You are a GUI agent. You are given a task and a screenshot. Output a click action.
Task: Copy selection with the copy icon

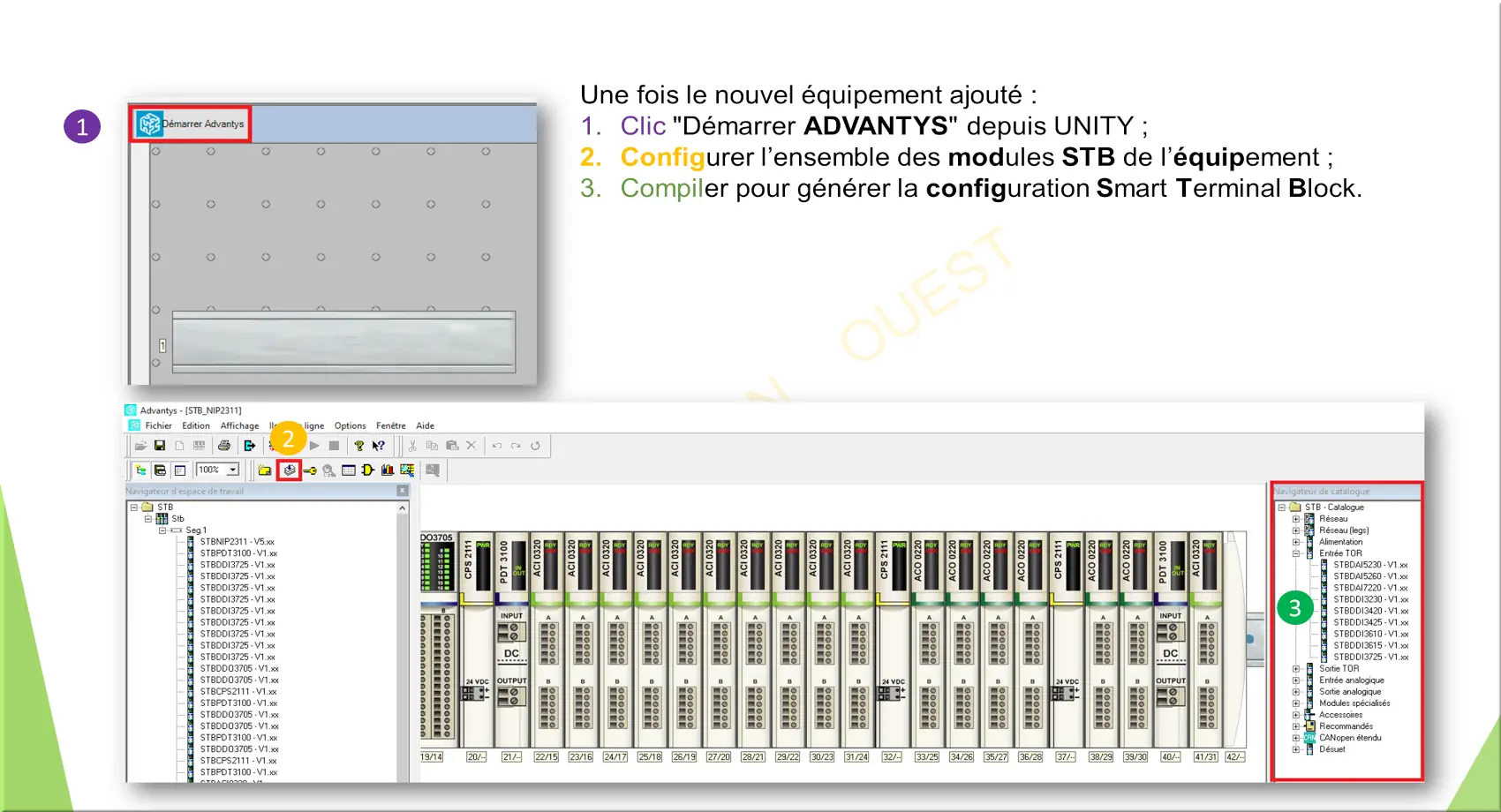point(432,446)
